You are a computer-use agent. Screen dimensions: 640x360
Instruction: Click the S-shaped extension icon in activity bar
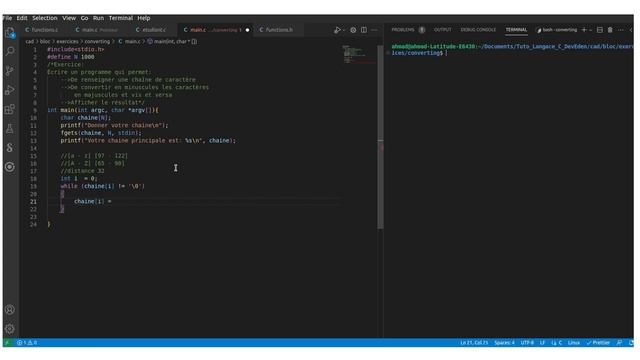[x=10, y=148]
